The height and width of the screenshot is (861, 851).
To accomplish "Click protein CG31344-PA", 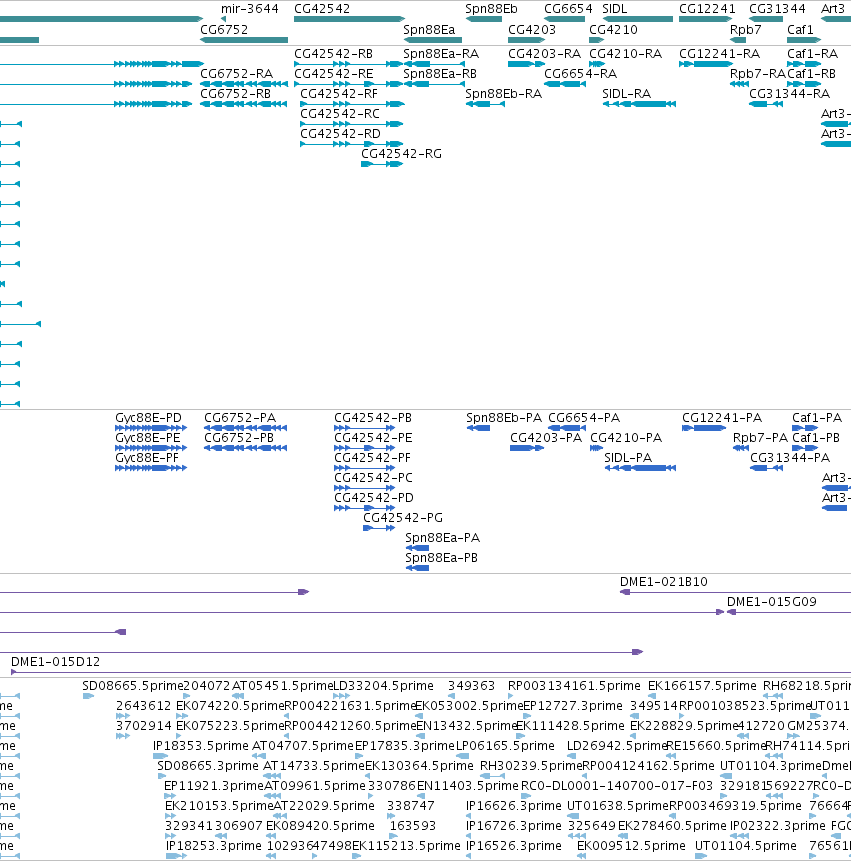I will tap(790, 458).
